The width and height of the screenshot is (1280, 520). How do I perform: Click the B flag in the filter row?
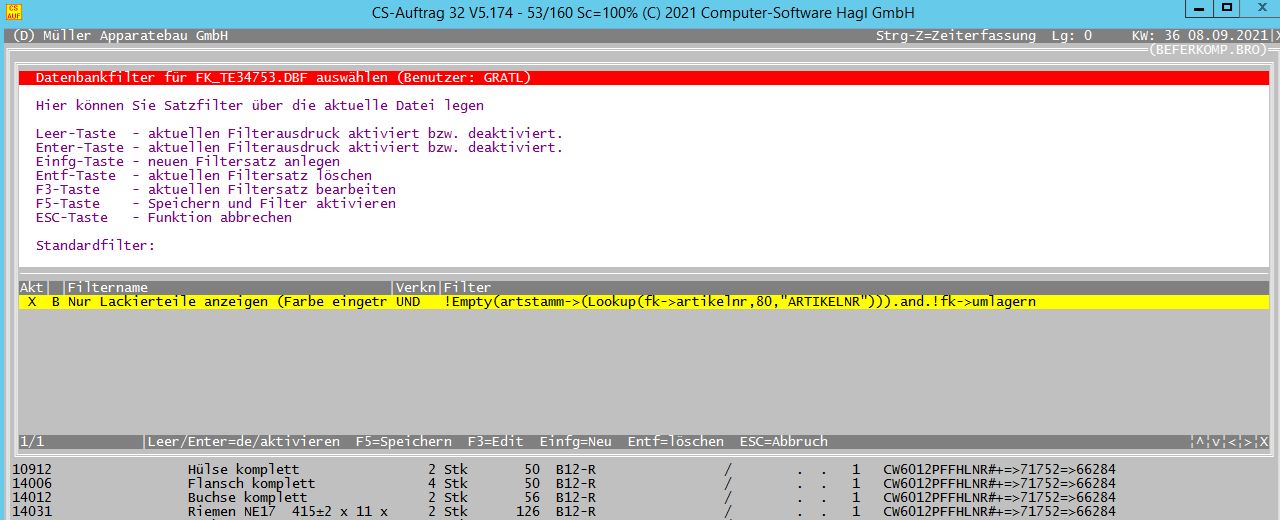[x=56, y=301]
